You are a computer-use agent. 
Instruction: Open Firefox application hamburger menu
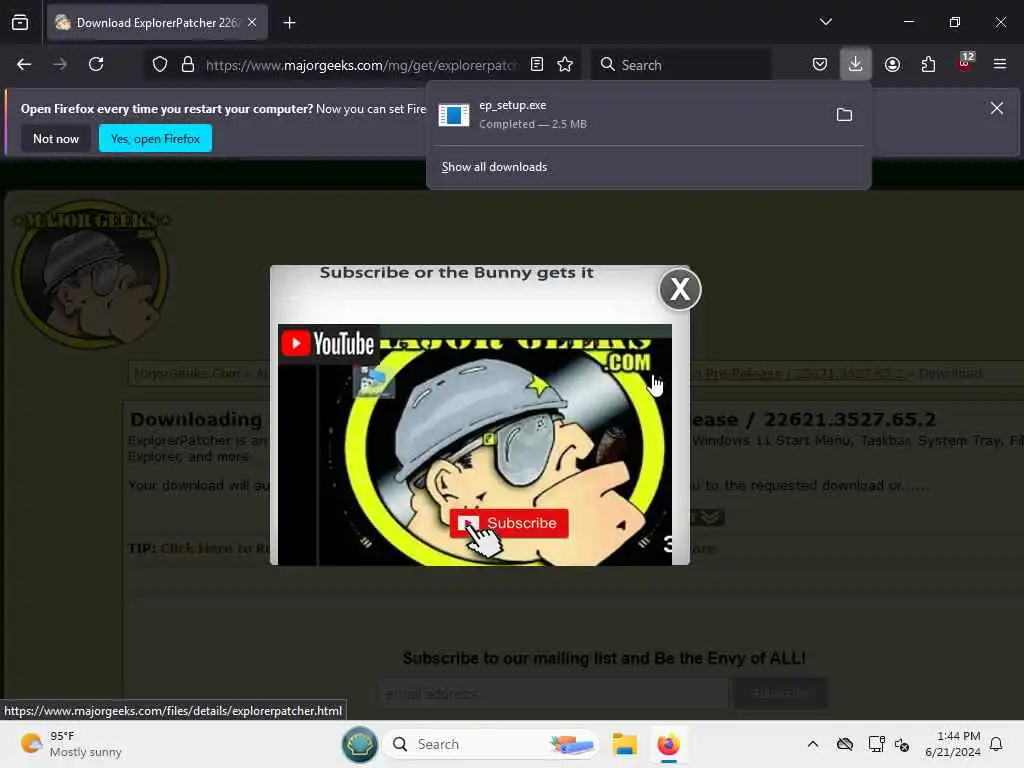[1000, 64]
